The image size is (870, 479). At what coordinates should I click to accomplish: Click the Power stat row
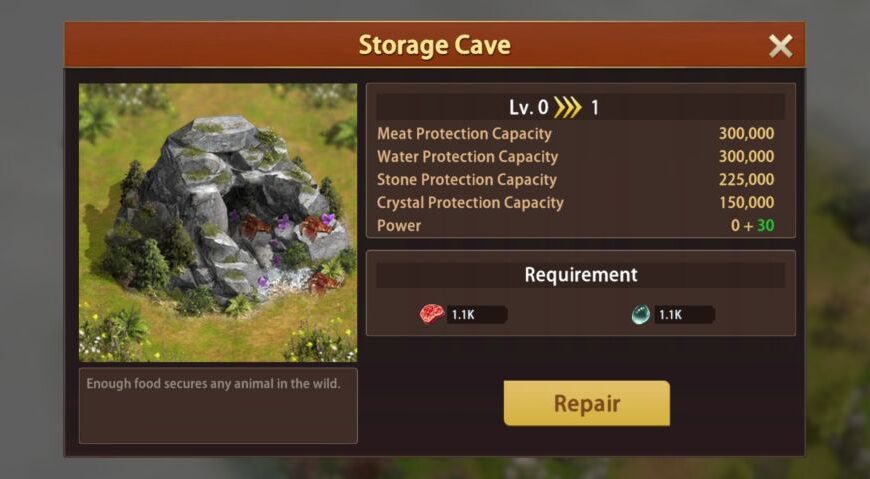coord(575,225)
